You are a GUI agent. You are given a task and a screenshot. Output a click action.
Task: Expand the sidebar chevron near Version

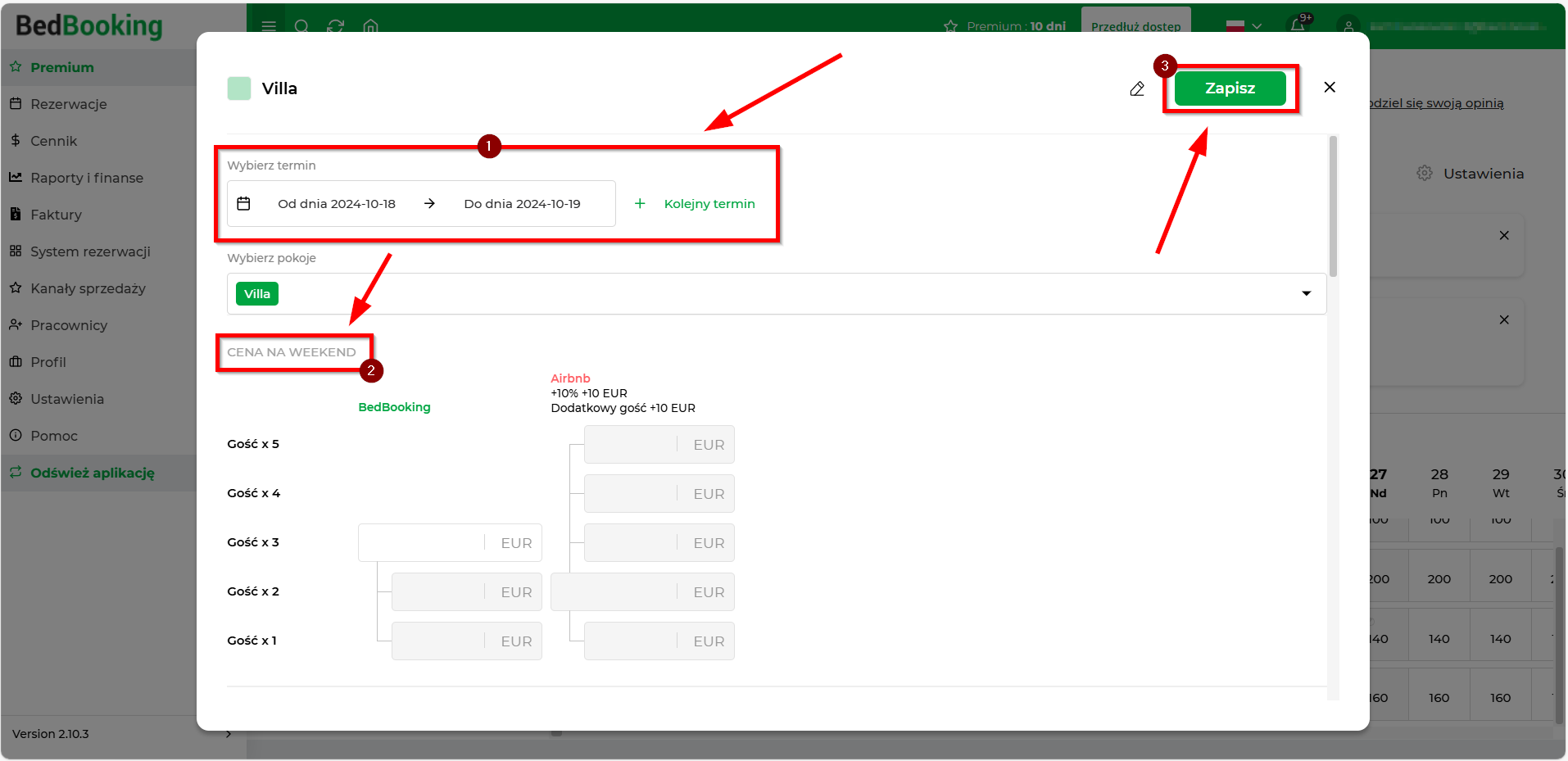(x=229, y=734)
